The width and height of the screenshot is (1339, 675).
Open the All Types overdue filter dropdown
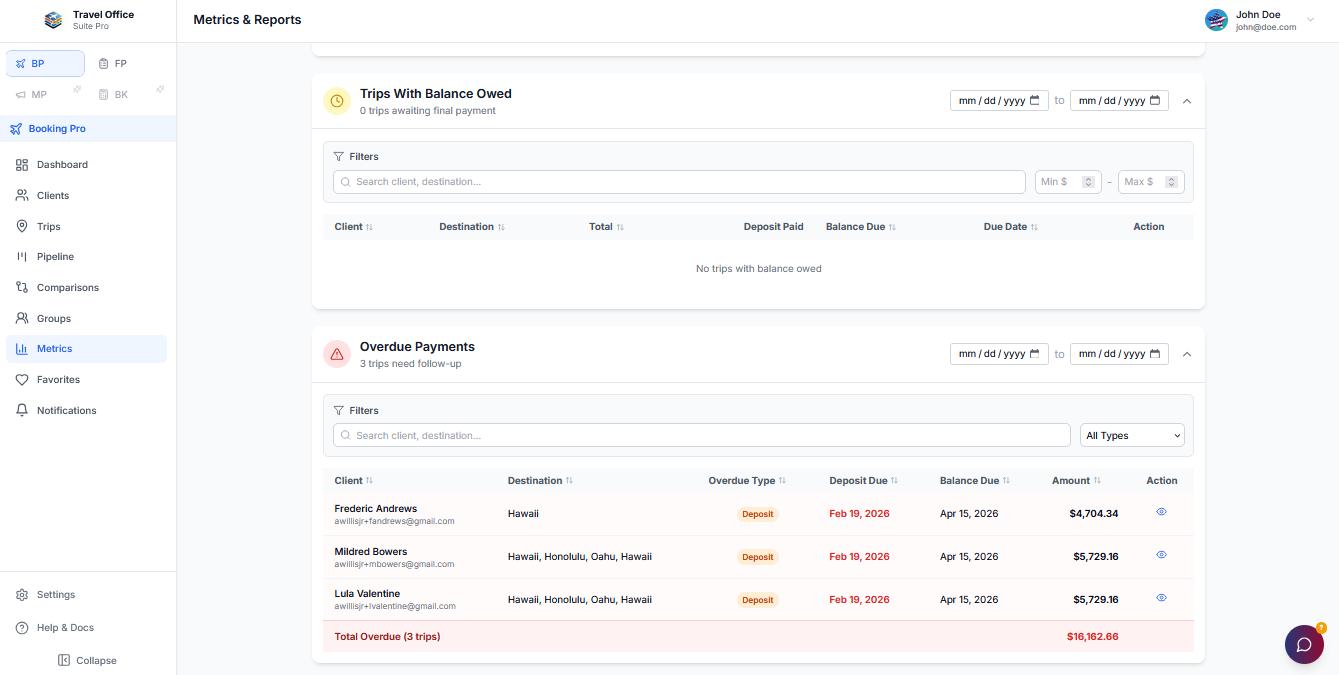1131,435
